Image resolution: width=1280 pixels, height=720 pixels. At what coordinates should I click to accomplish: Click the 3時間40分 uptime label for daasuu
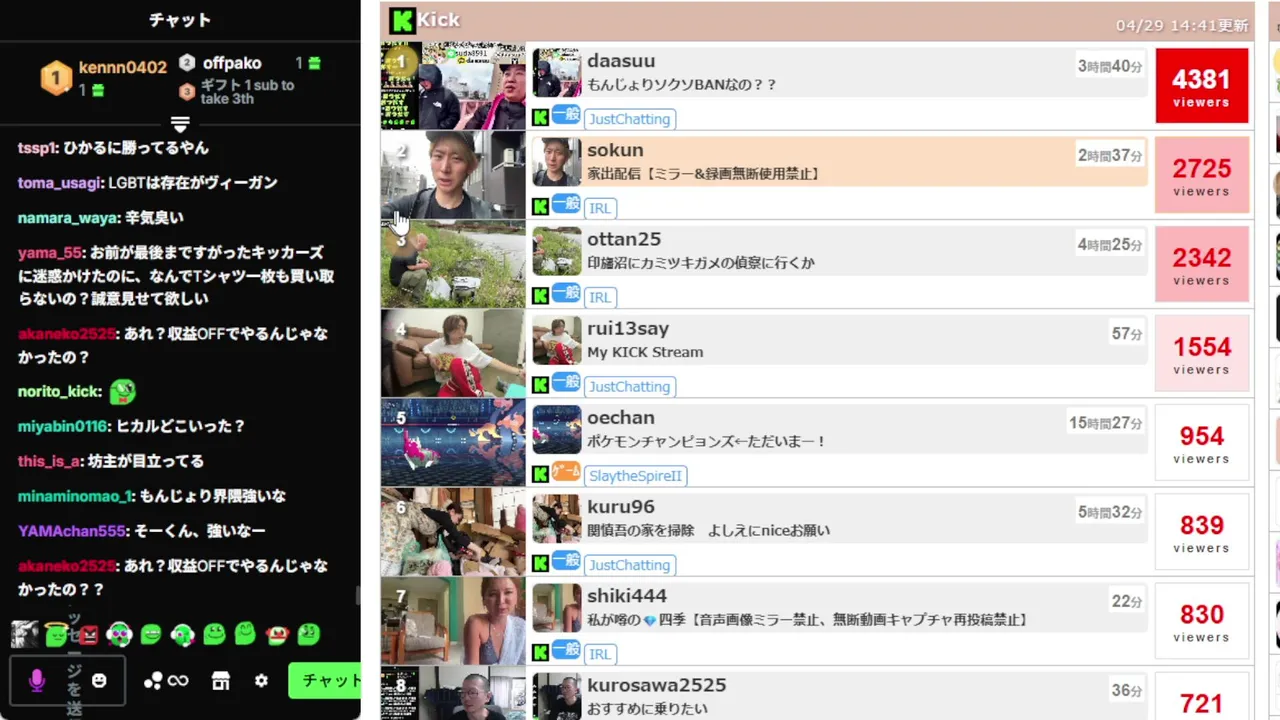point(1110,66)
